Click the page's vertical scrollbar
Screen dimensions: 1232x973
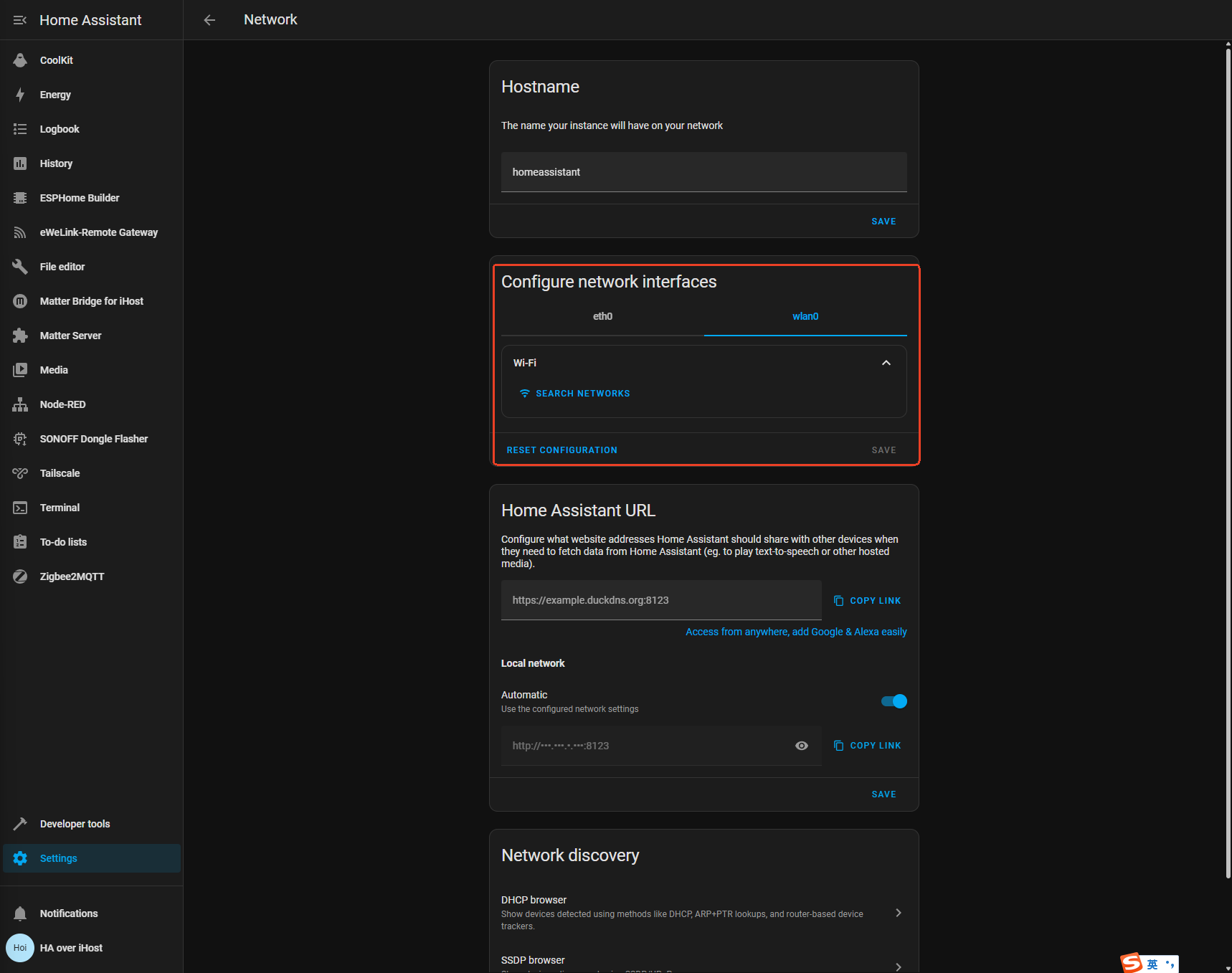(x=1228, y=459)
